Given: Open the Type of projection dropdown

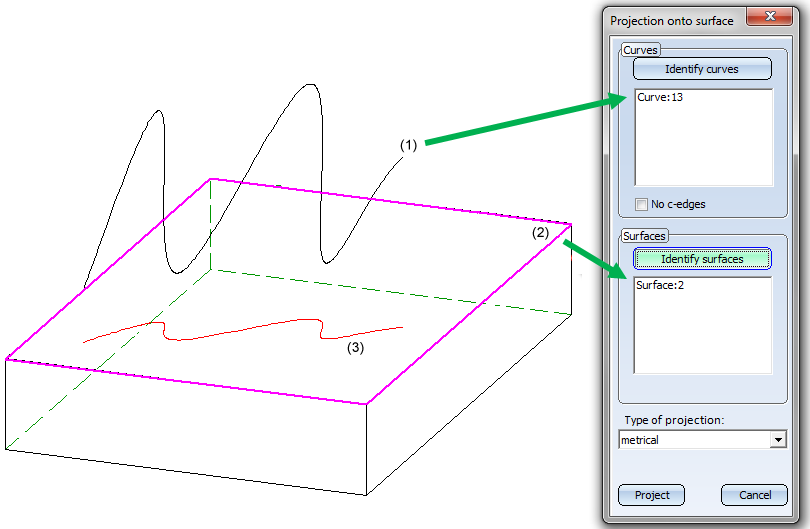Looking at the screenshot, I should [x=778, y=440].
